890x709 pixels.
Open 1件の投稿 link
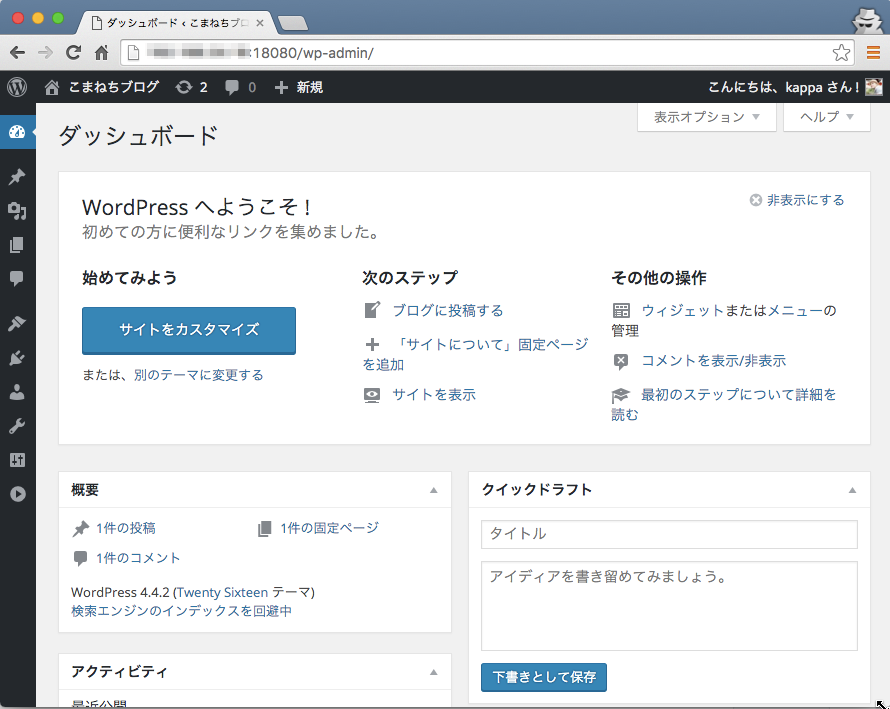(x=126, y=528)
